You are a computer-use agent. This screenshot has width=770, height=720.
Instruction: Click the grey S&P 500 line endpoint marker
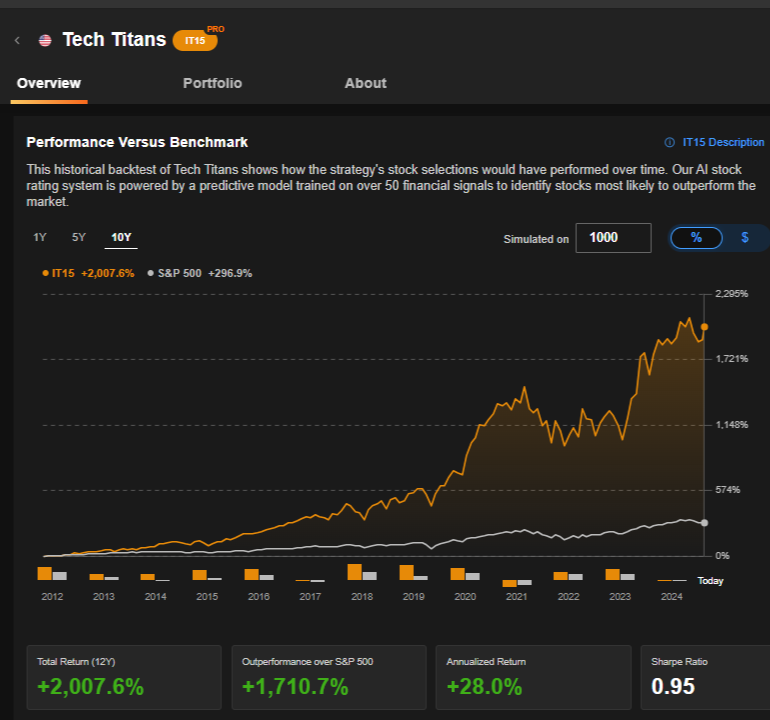(x=705, y=523)
